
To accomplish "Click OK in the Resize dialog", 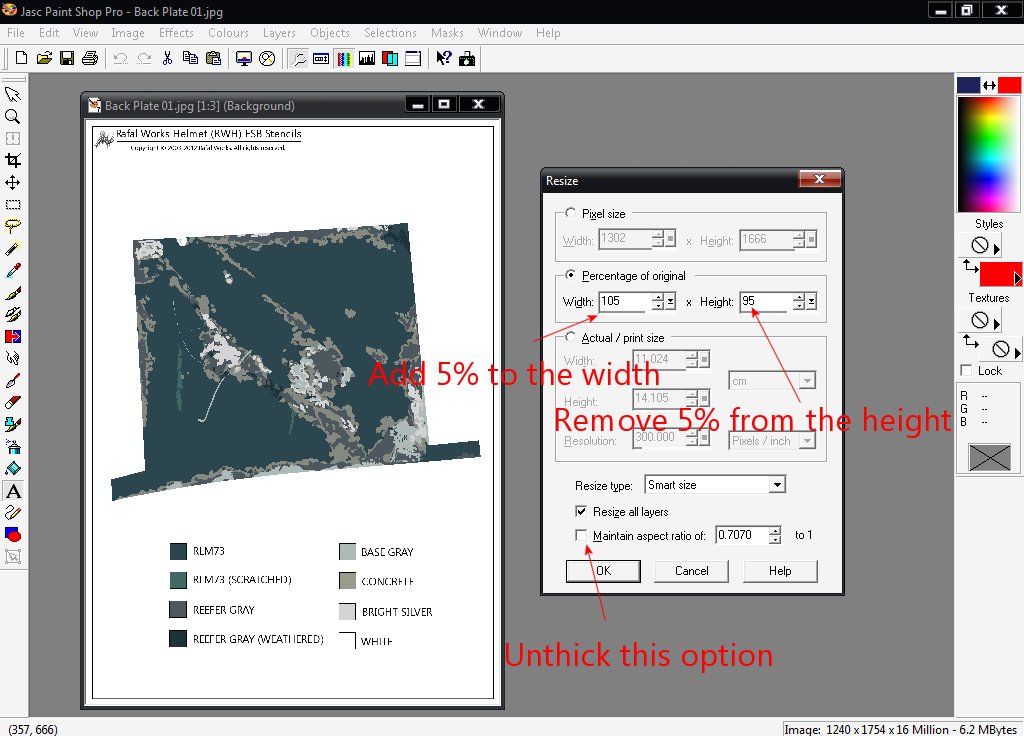I will [603, 571].
